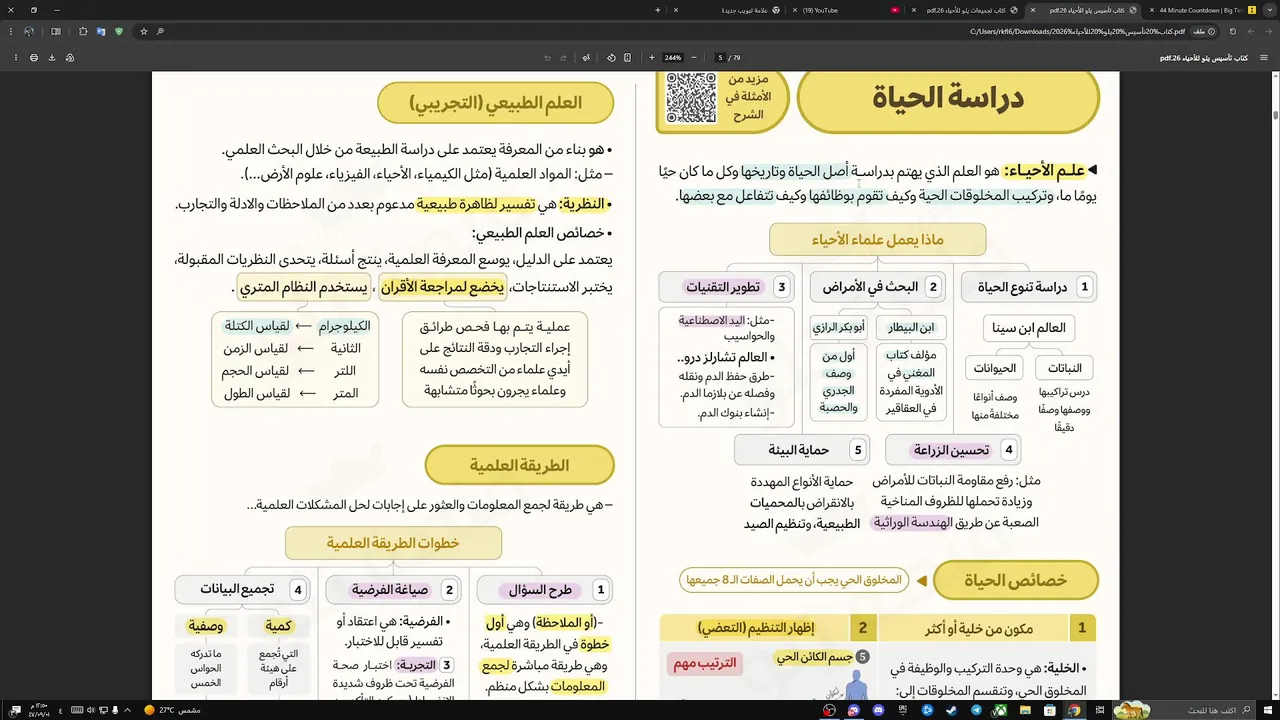Click the 244% zoom level field
Viewport: 1280px width, 720px height.
[x=673, y=58]
